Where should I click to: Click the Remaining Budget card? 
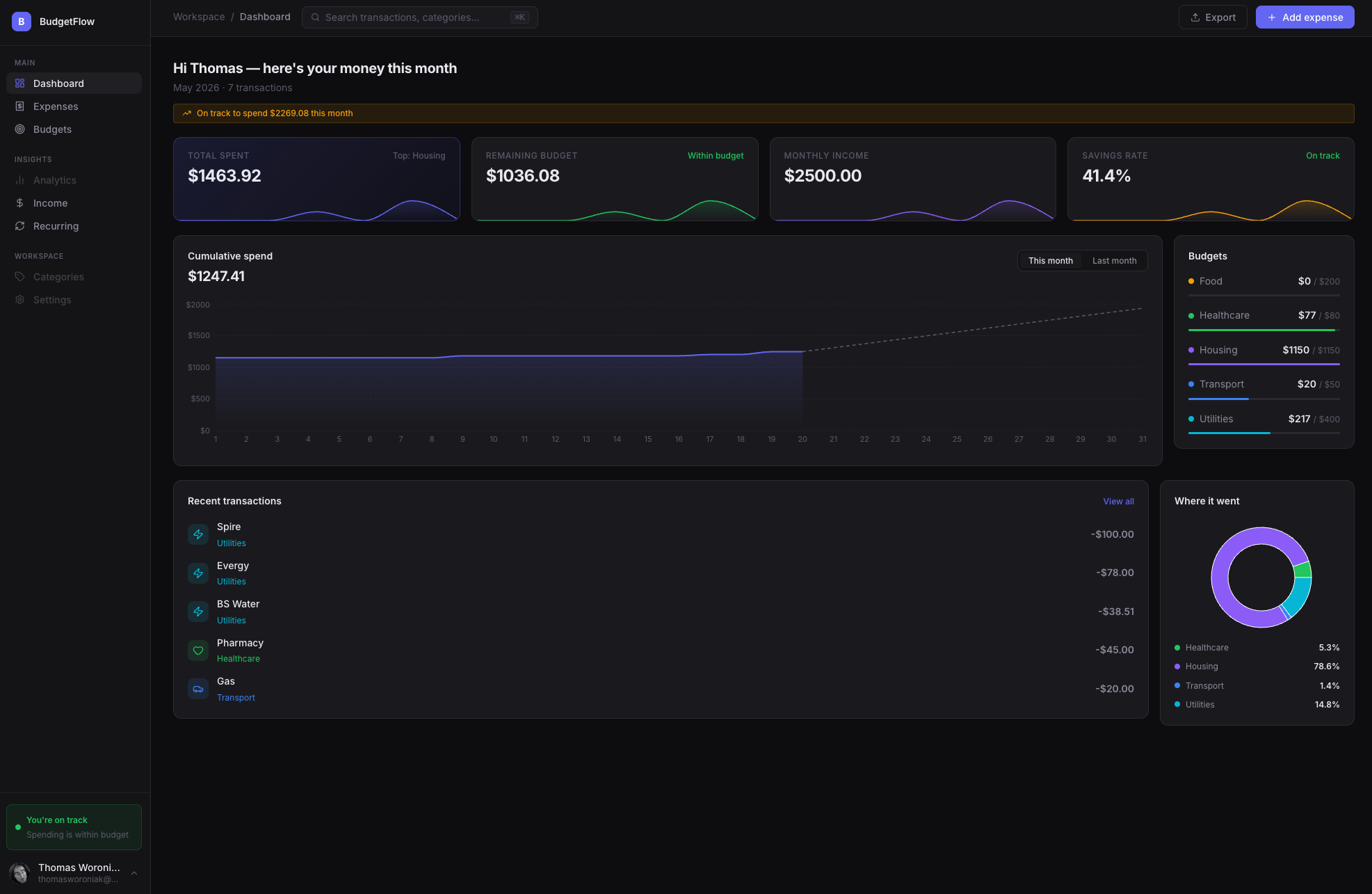tap(615, 179)
